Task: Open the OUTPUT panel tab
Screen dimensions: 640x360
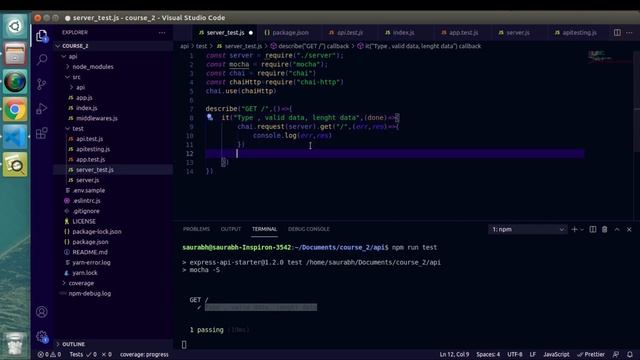Action: (231, 229)
